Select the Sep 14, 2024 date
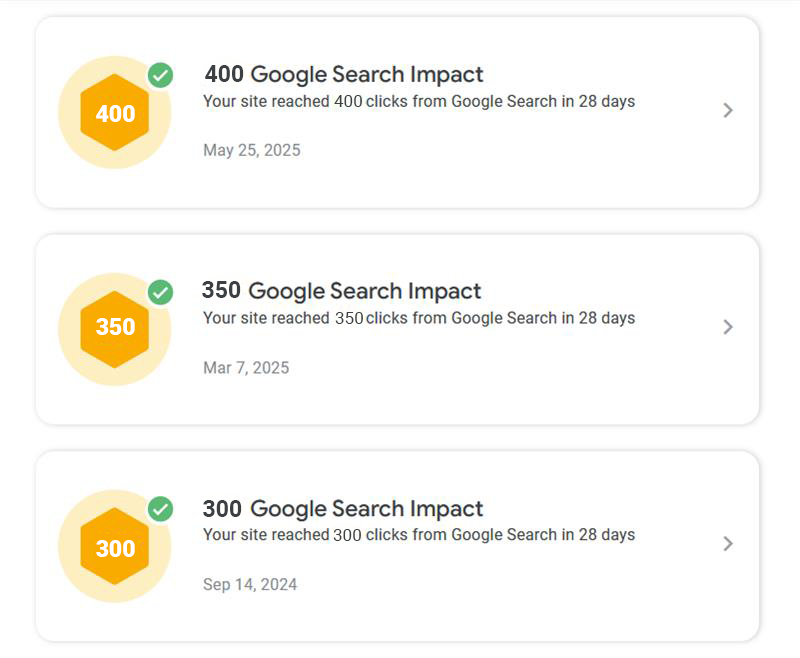Screen dimensions: 800x658 (x=250, y=584)
